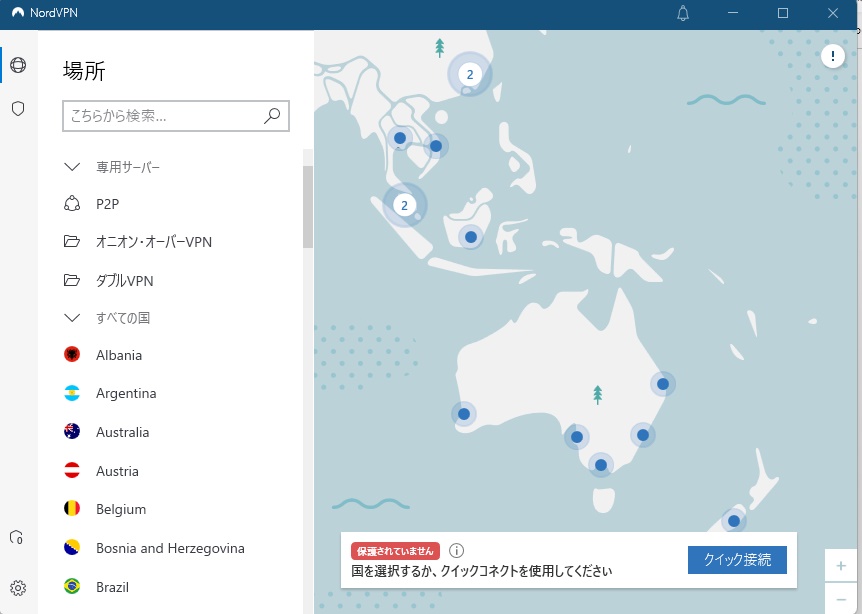862x614 pixels.
Task: Collapse the 専用サーバー section chevron
Action: coord(72,167)
